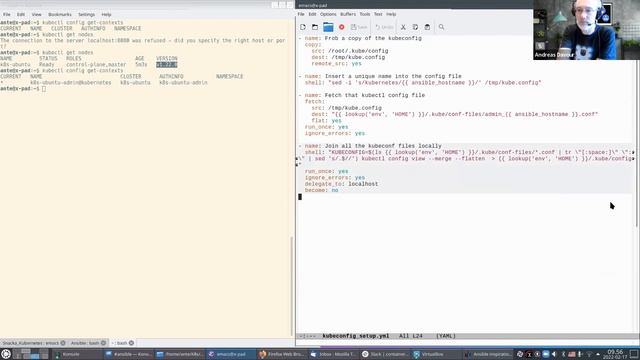640x360 pixels.
Task: Open the directory browser blue folder icon
Action: (x=328, y=27)
